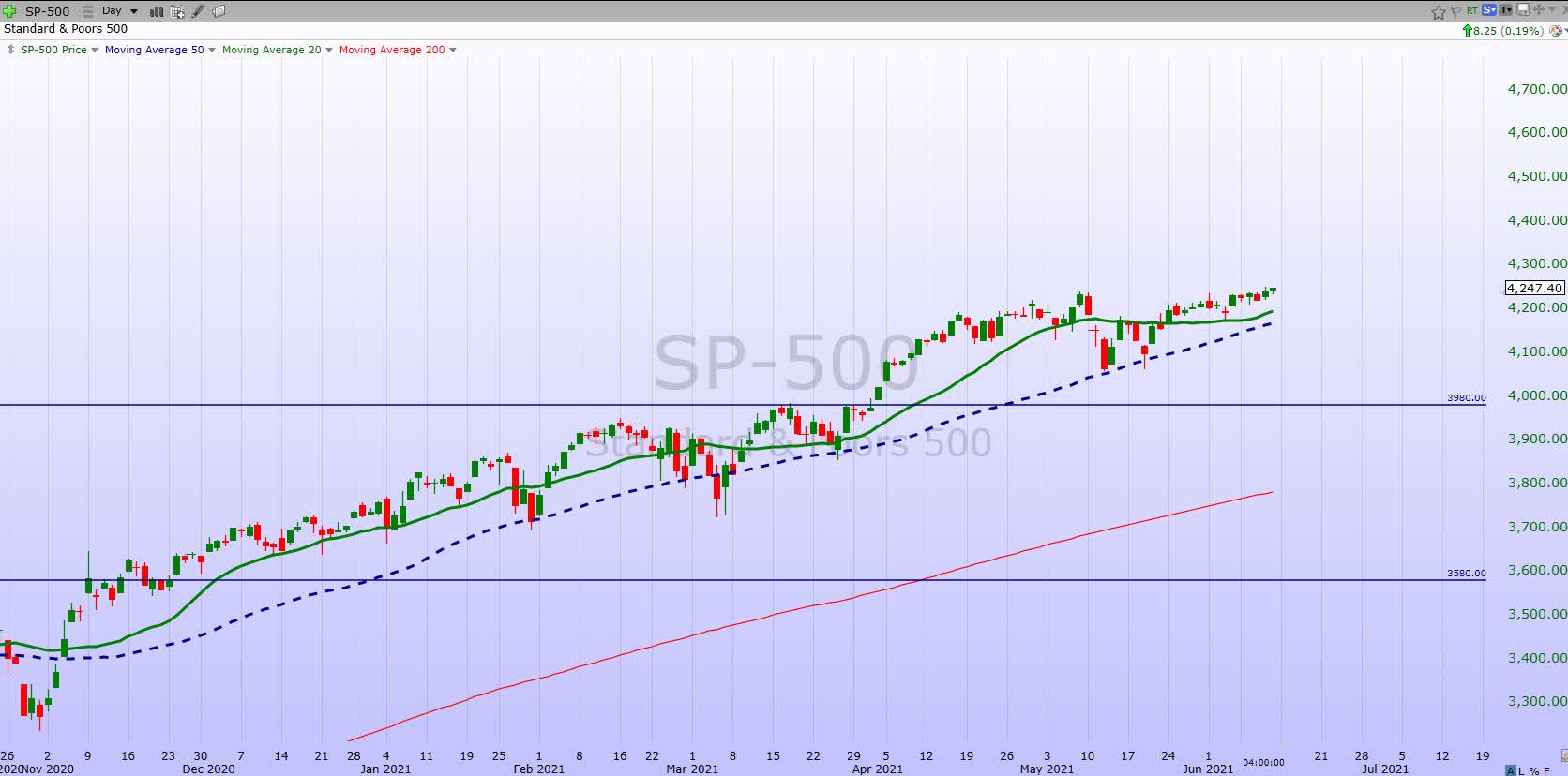Toggle the favorite star icon
This screenshot has width=1568, height=776.
point(1439,12)
